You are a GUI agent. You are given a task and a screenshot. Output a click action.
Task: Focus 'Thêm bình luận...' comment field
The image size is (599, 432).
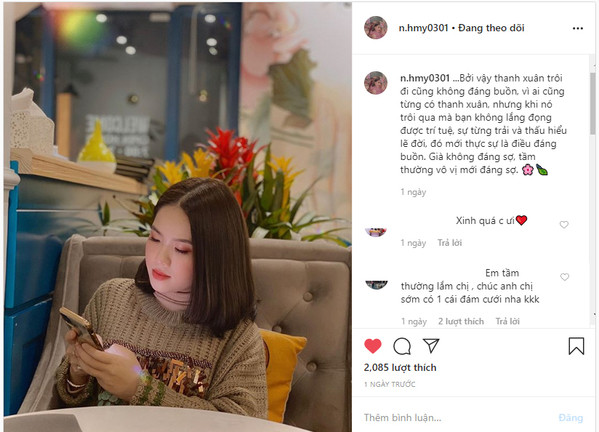455,417
